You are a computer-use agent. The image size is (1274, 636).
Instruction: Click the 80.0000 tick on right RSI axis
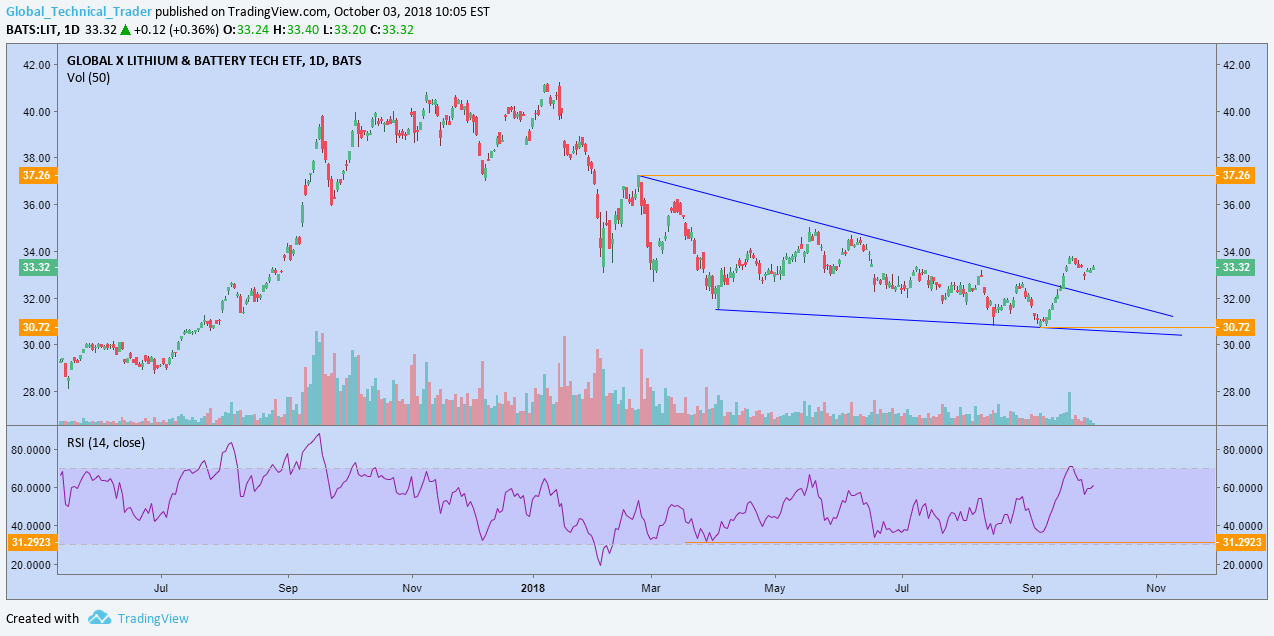coord(1243,451)
